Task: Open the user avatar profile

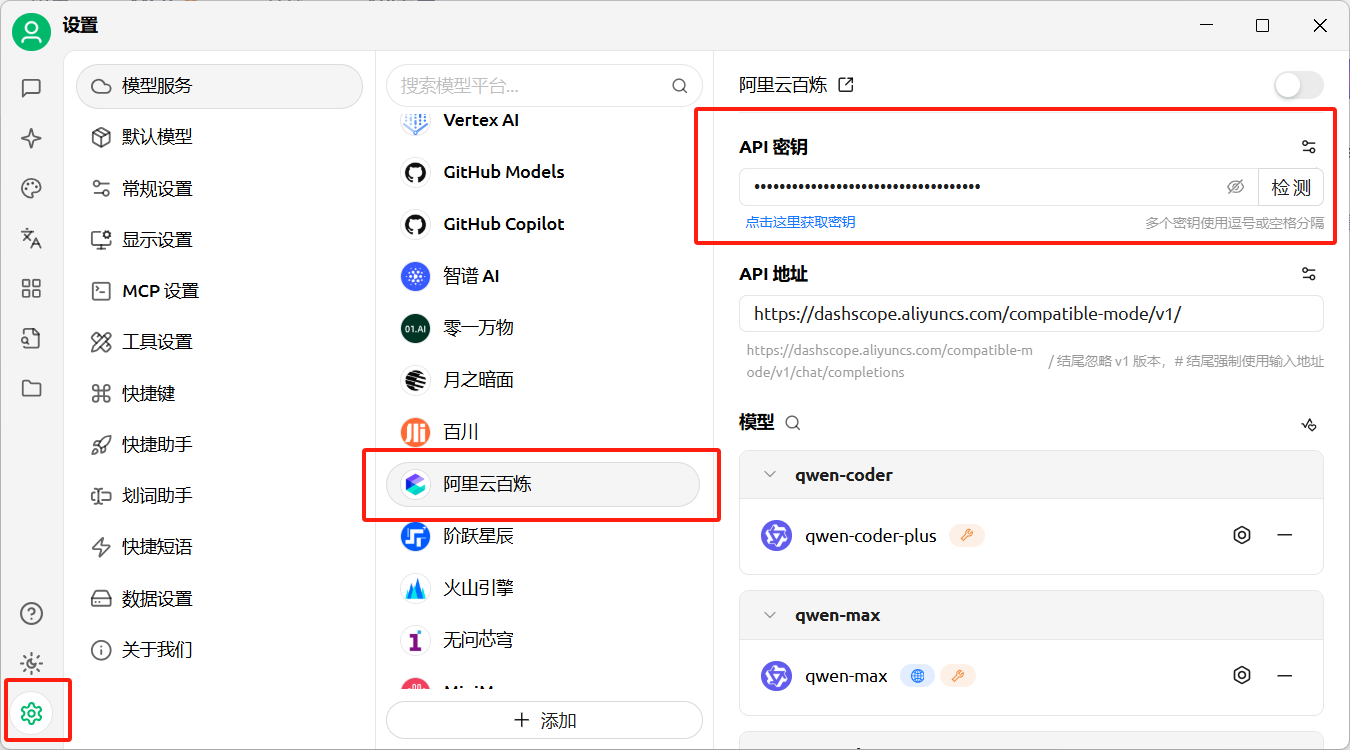Action: tap(31, 32)
